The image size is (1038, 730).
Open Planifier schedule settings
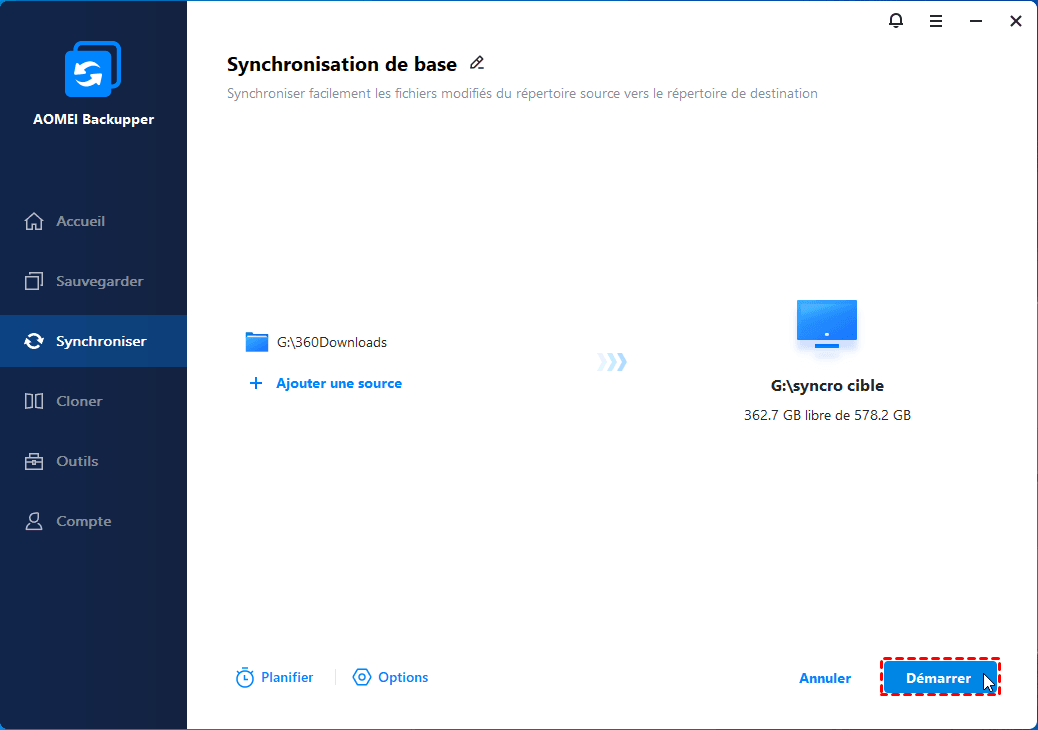pos(287,677)
